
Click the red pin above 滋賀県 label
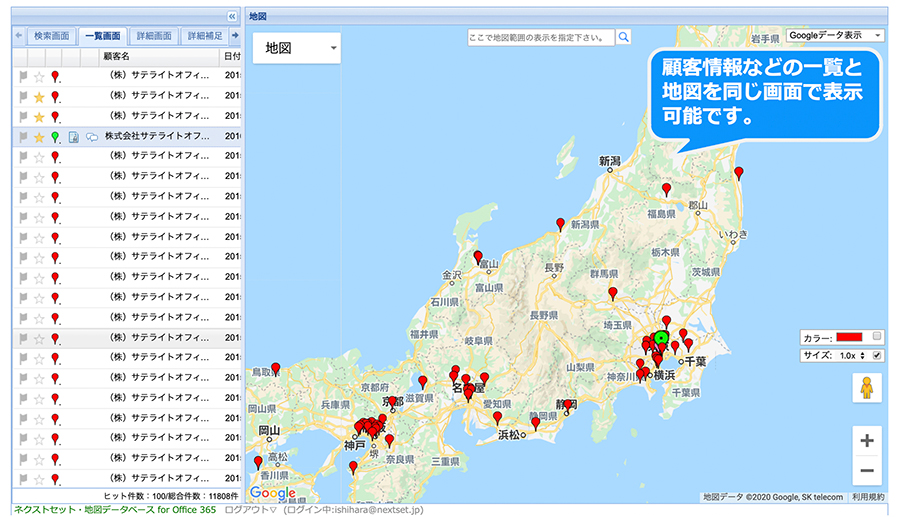(423, 382)
